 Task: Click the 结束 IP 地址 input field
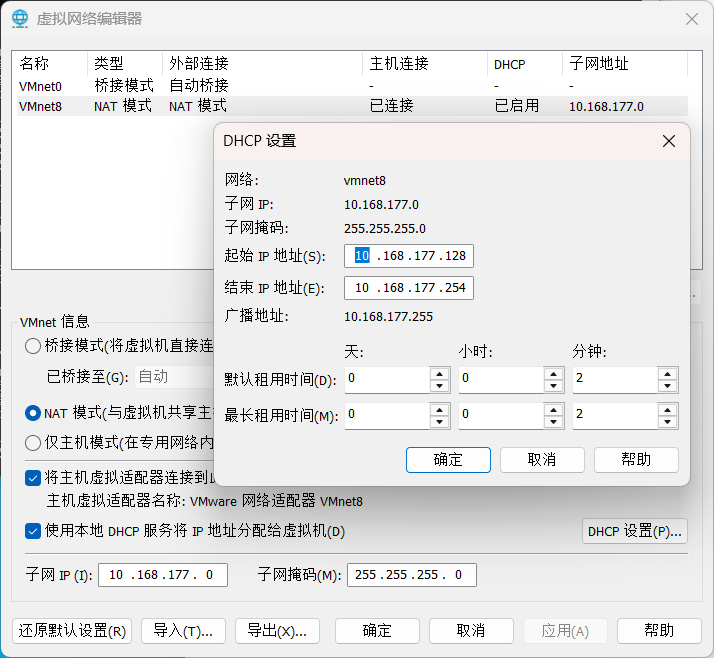click(x=409, y=288)
